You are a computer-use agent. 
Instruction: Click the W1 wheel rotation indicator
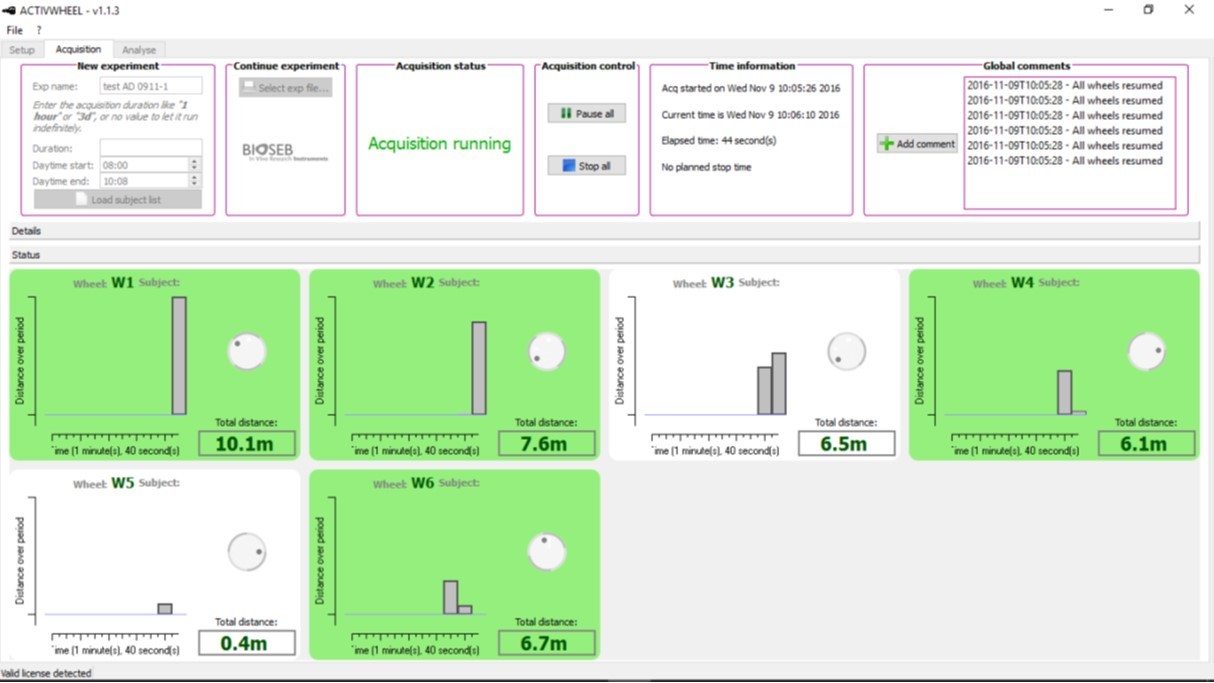247,352
